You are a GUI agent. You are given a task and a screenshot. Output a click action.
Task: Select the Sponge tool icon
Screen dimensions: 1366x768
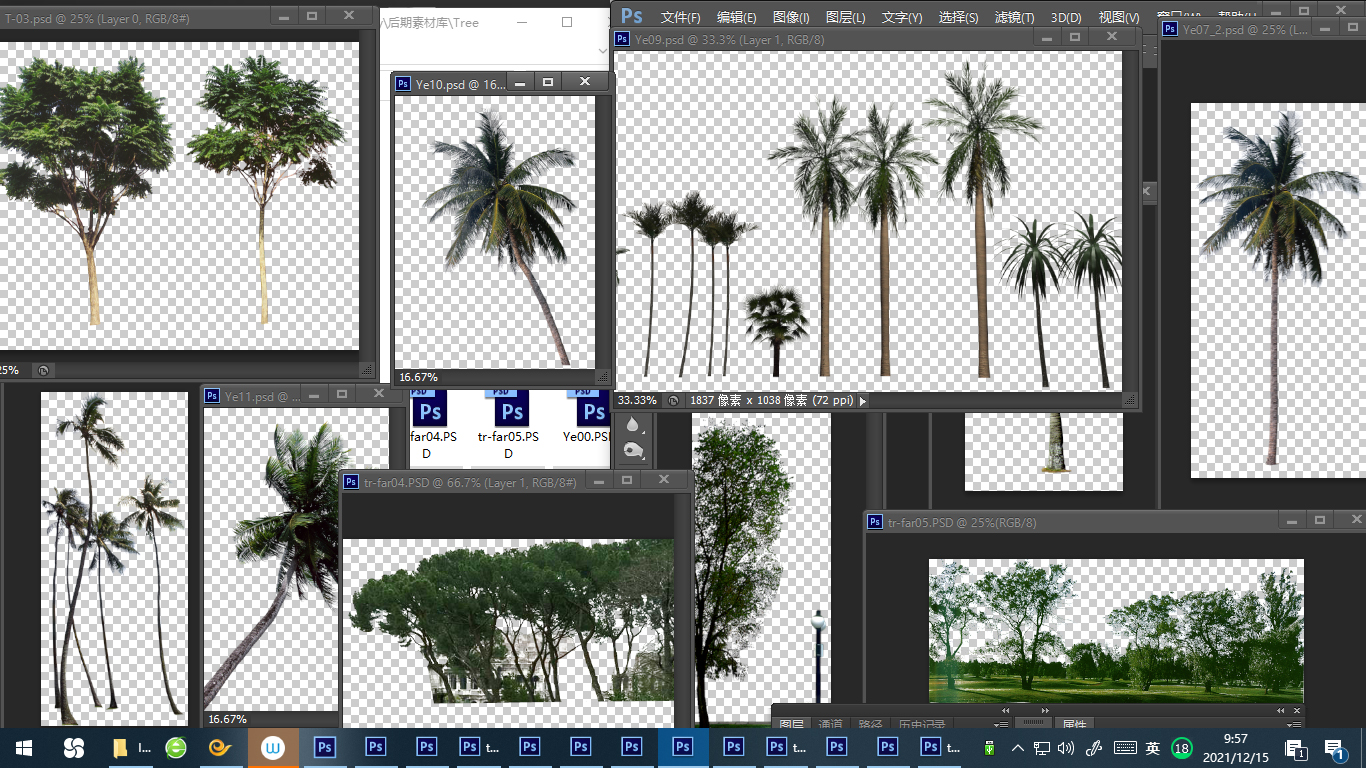pyautogui.click(x=632, y=451)
